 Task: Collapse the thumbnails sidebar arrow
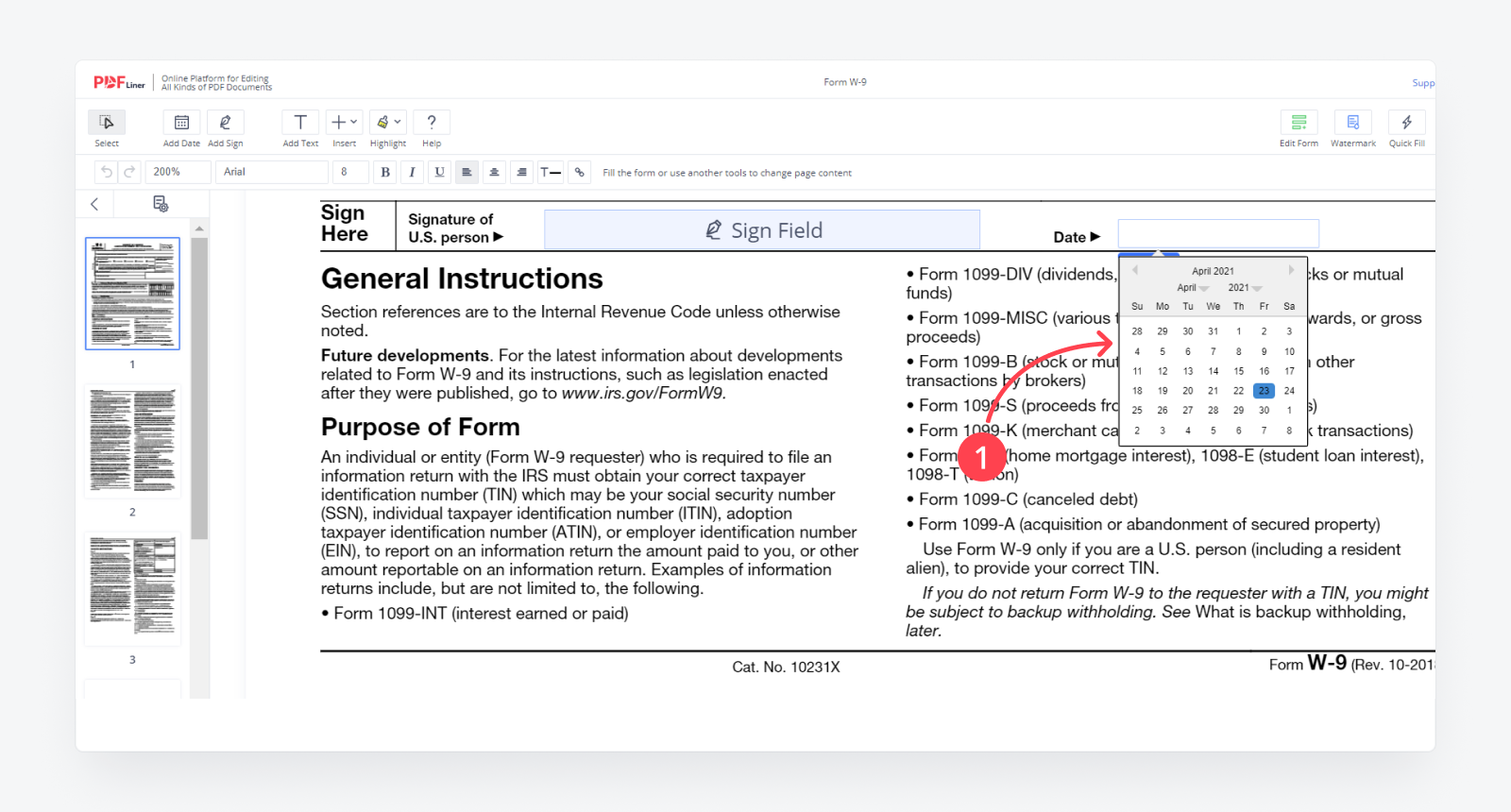[x=94, y=204]
